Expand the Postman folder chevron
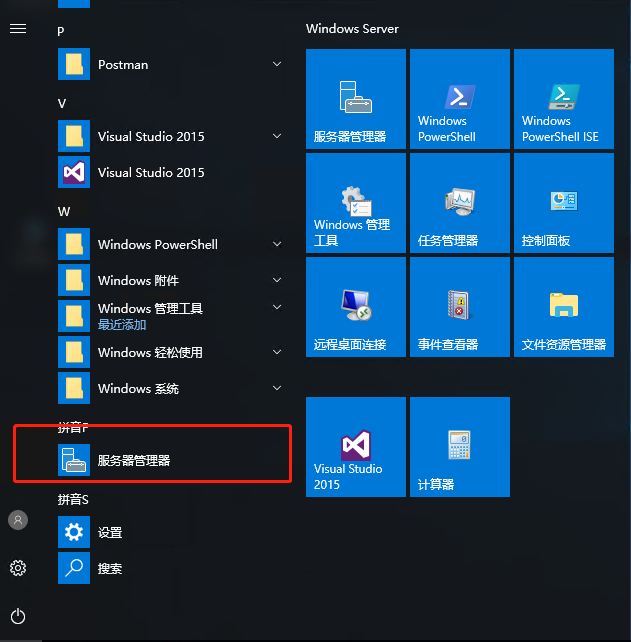The image size is (631, 642). (x=277, y=64)
